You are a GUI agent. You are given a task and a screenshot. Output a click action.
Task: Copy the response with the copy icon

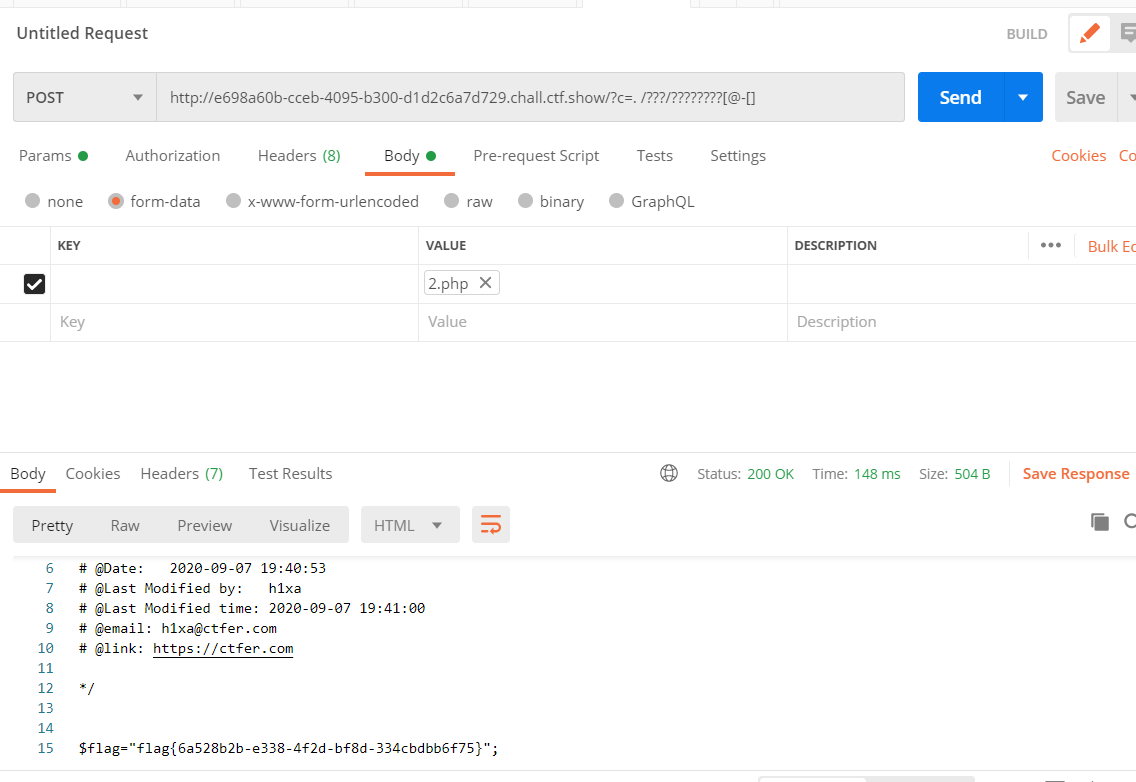[x=1099, y=522]
